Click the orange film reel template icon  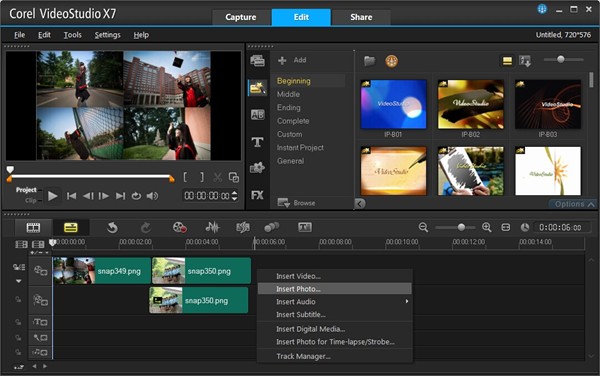click(391, 61)
